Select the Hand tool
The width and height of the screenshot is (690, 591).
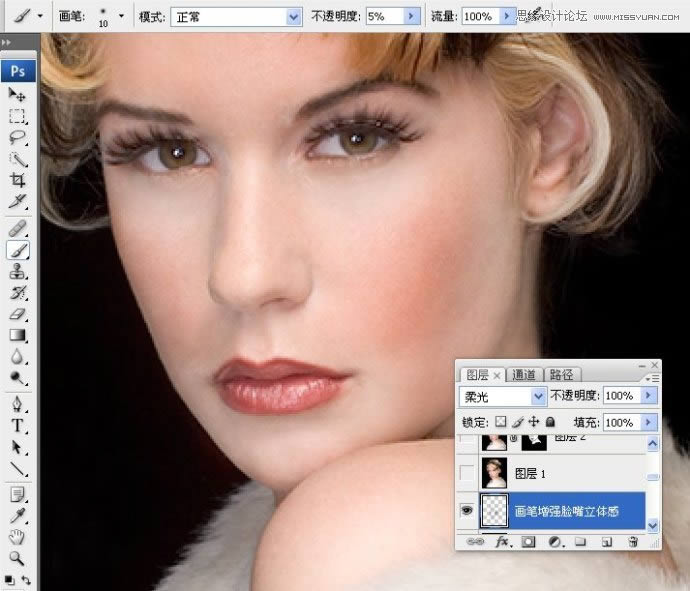[17, 536]
